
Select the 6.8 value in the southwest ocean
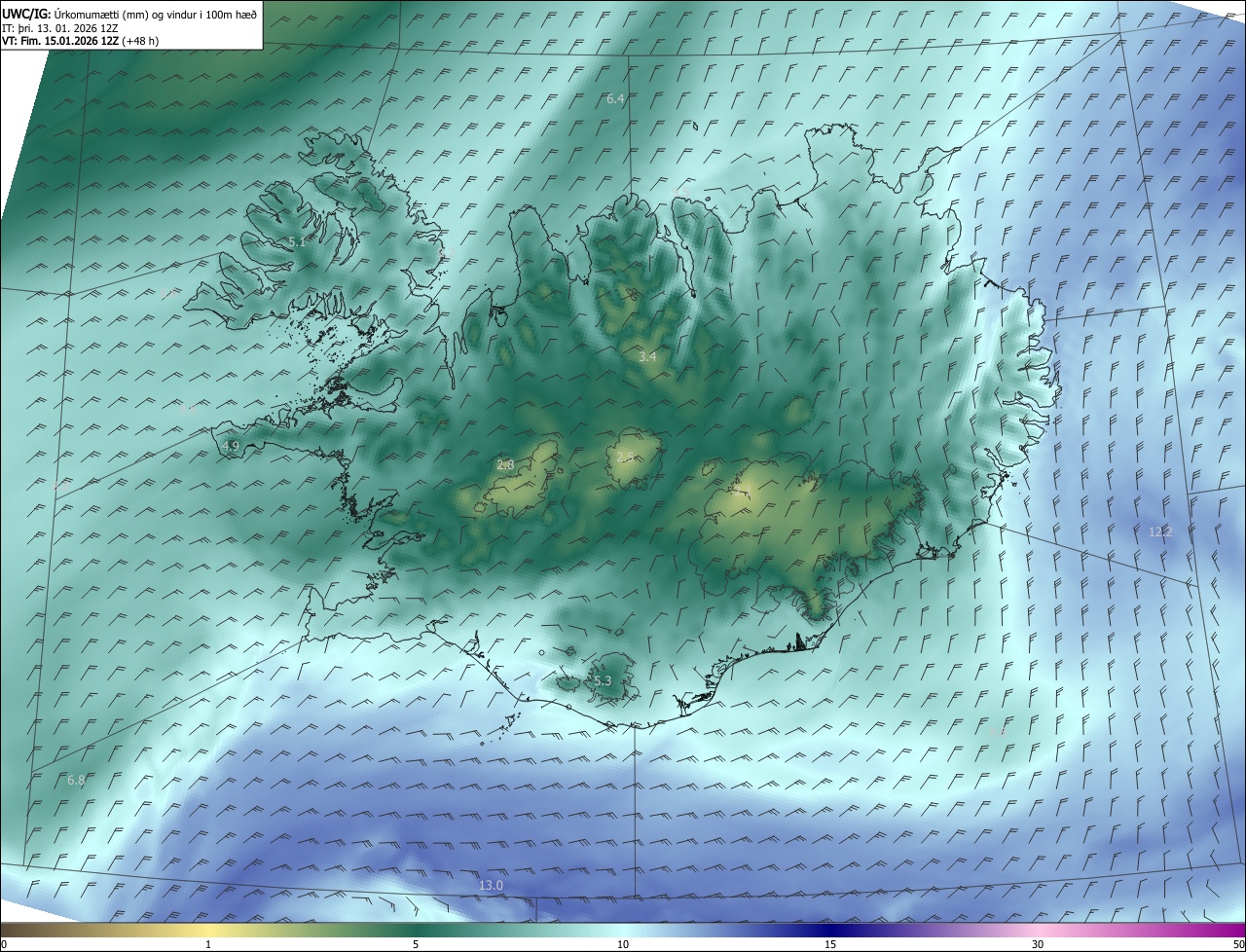click(x=76, y=781)
